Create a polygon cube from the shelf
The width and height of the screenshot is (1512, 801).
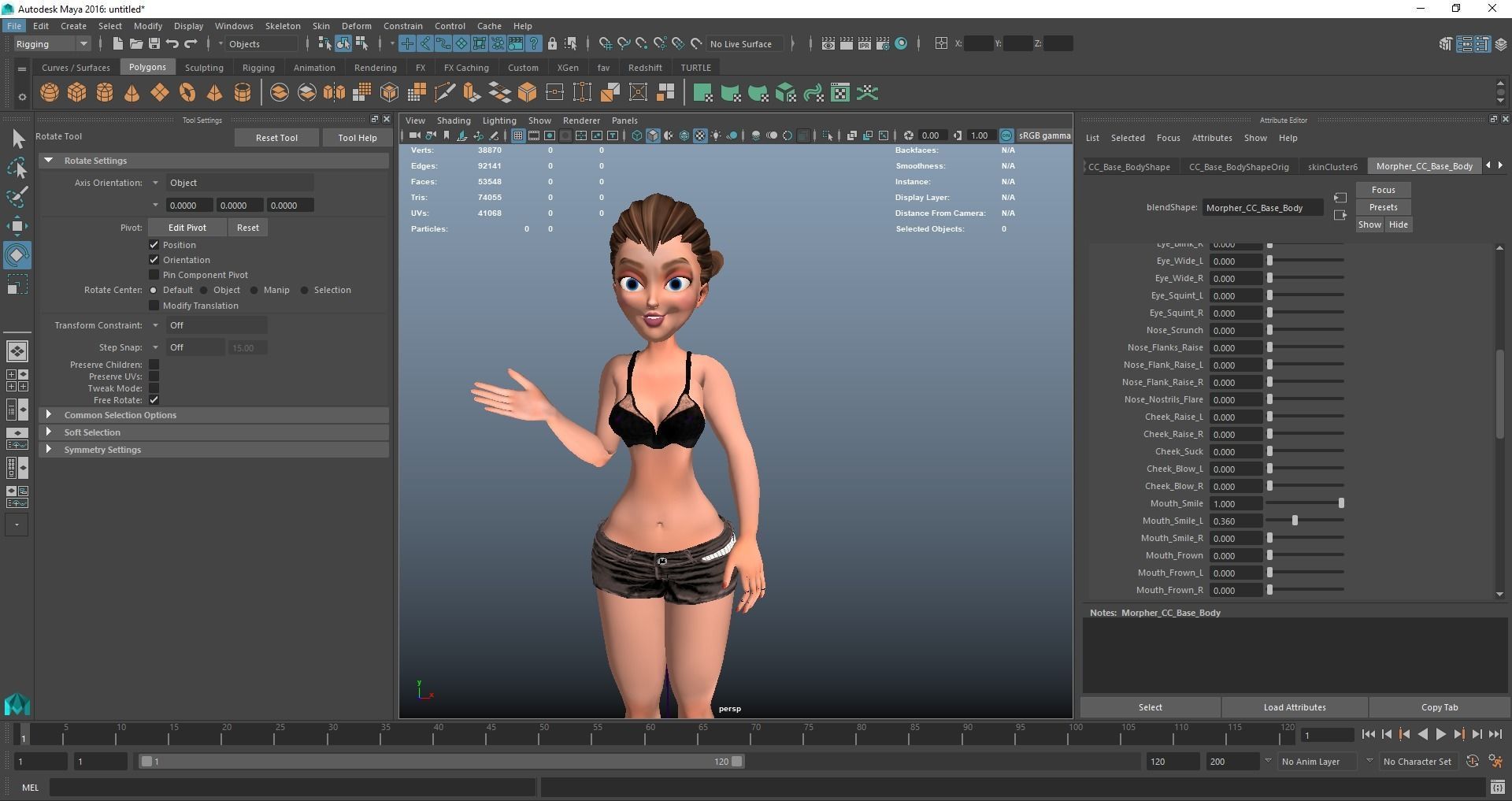click(x=77, y=93)
